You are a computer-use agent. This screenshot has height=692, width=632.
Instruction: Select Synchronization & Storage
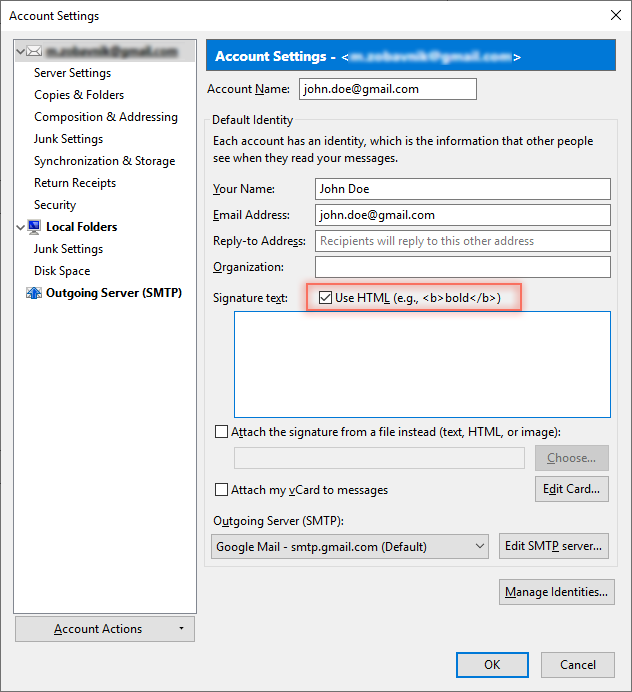click(105, 161)
